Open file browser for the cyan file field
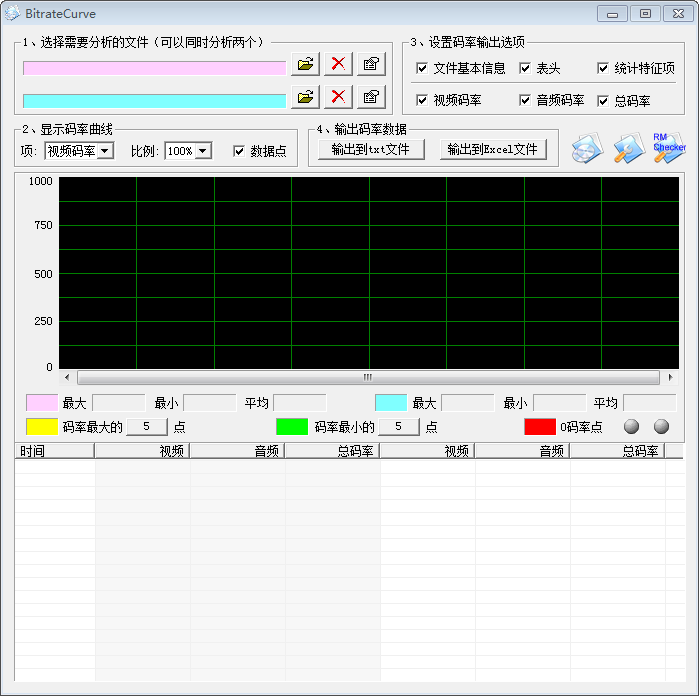Viewport: 699px width, 696px height. pos(305,97)
